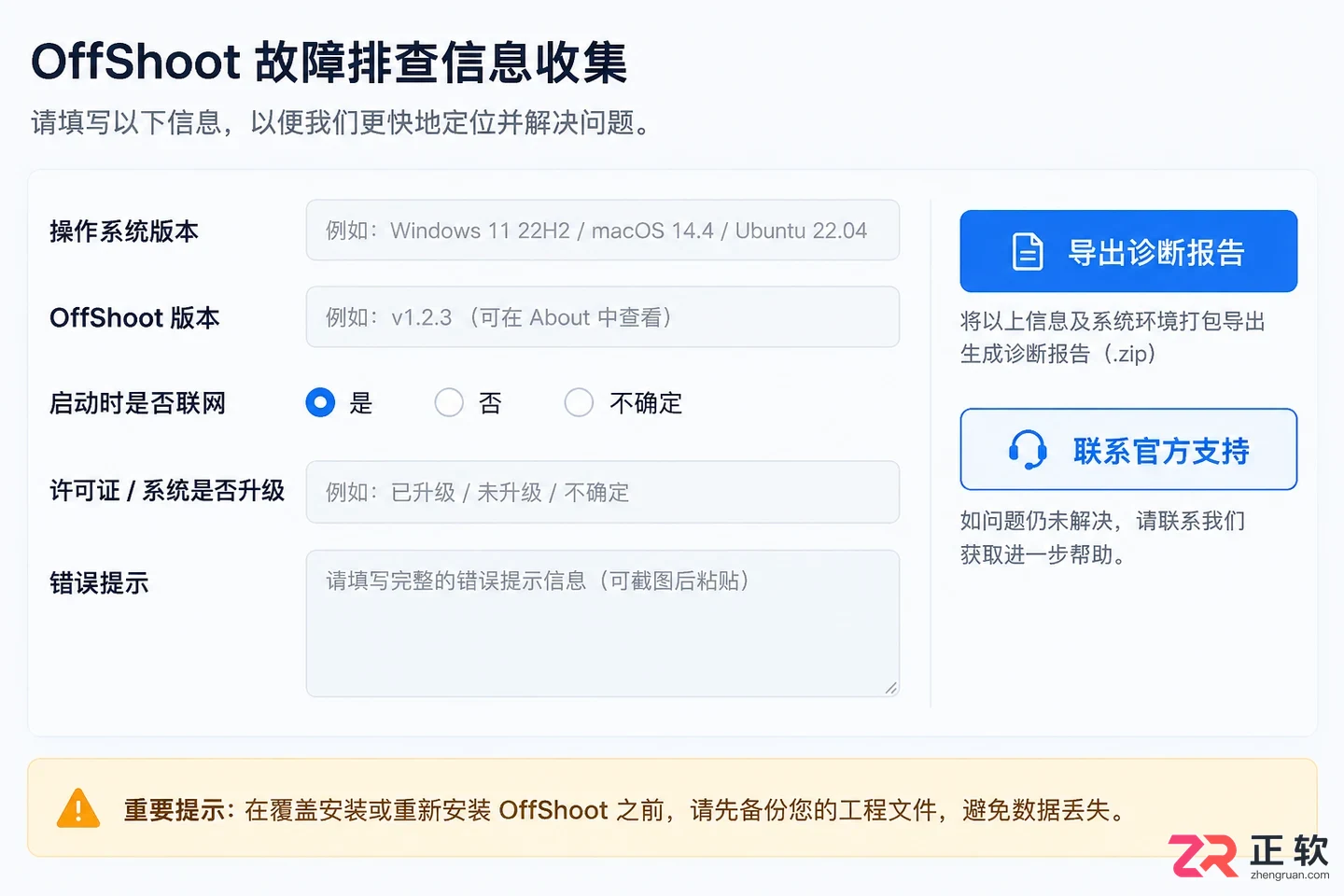Focus the OffShoot 版本 input field
The image size is (1344, 896).
pos(603,317)
